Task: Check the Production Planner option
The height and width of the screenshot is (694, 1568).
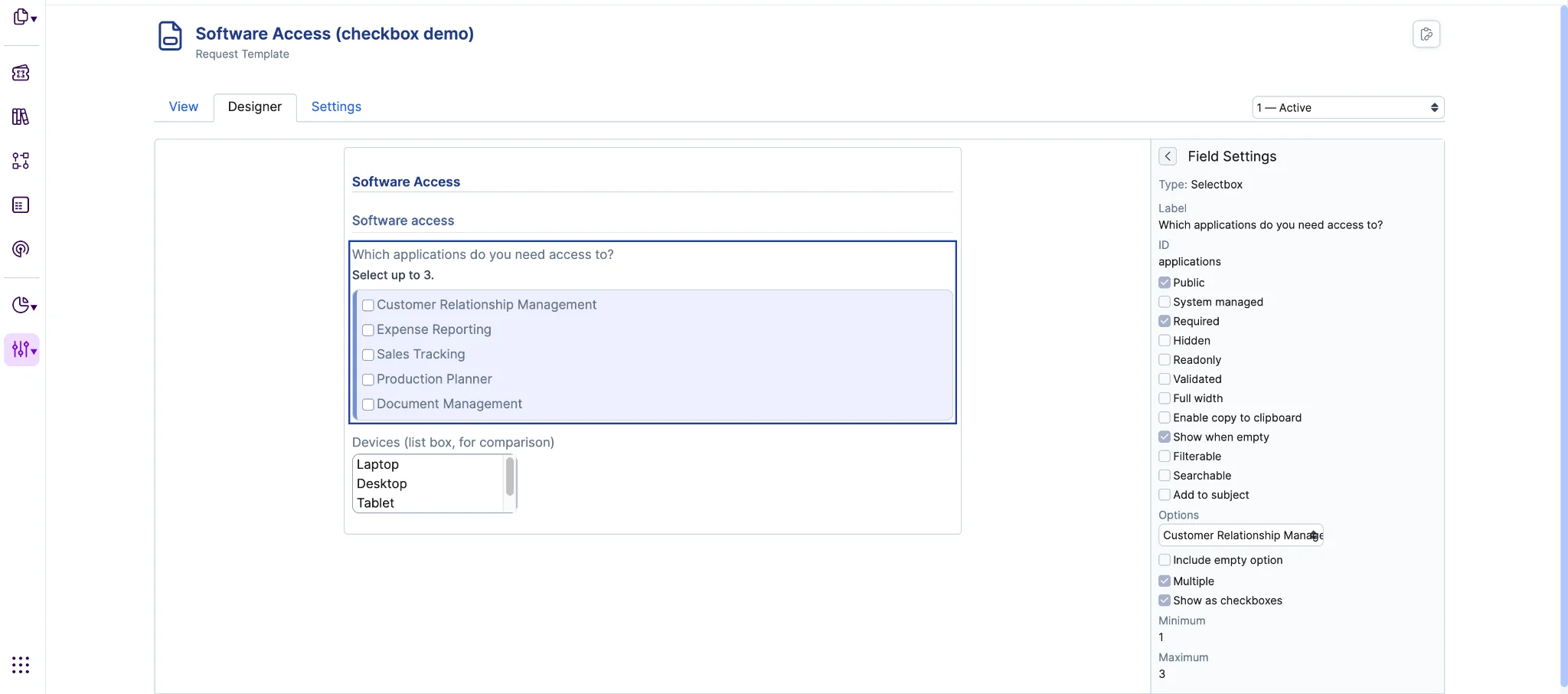Action: (368, 379)
